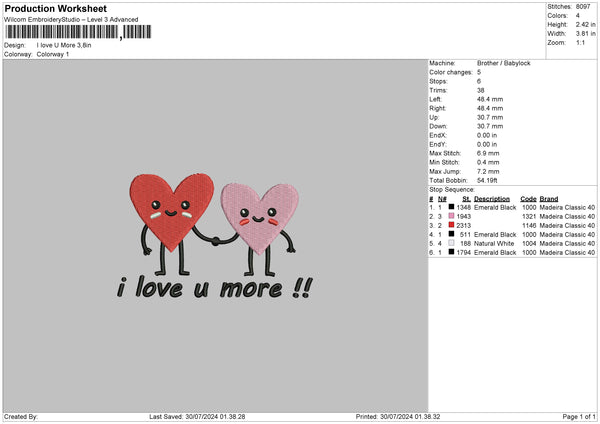The width and height of the screenshot is (600, 424).
Task: Click the pink color swatch in stop 2
Action: [452, 216]
